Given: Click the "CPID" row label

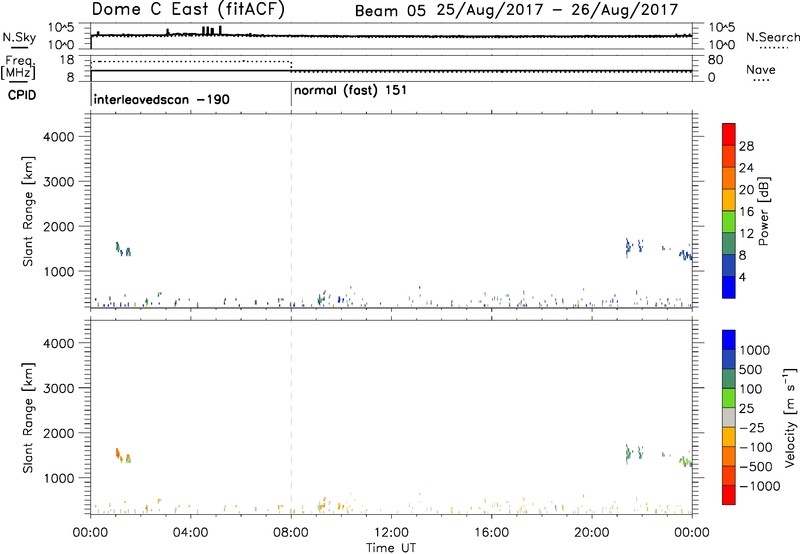Looking at the screenshot, I should (x=22, y=95).
